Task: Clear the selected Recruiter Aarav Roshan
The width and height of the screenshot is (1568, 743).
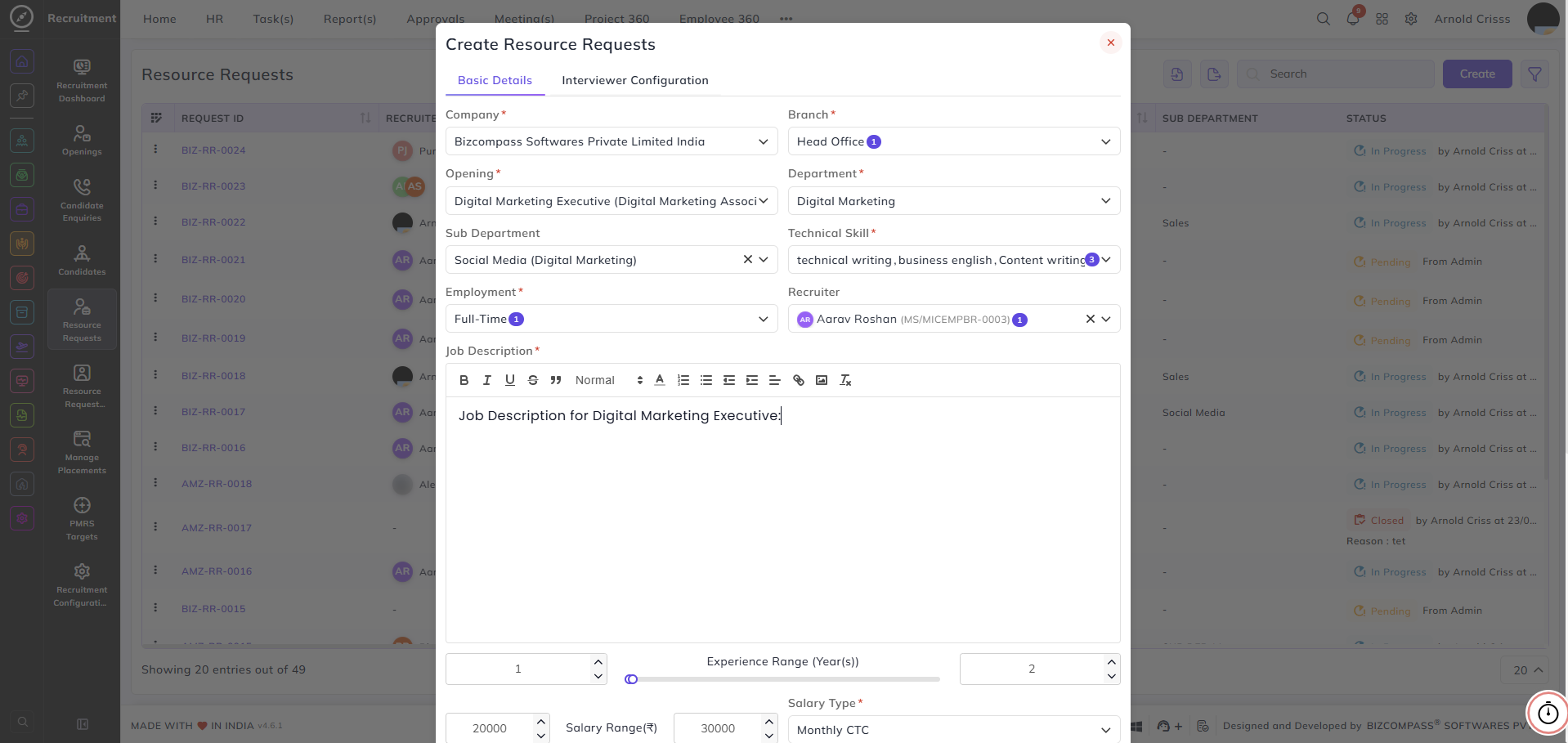Action: tap(1090, 319)
